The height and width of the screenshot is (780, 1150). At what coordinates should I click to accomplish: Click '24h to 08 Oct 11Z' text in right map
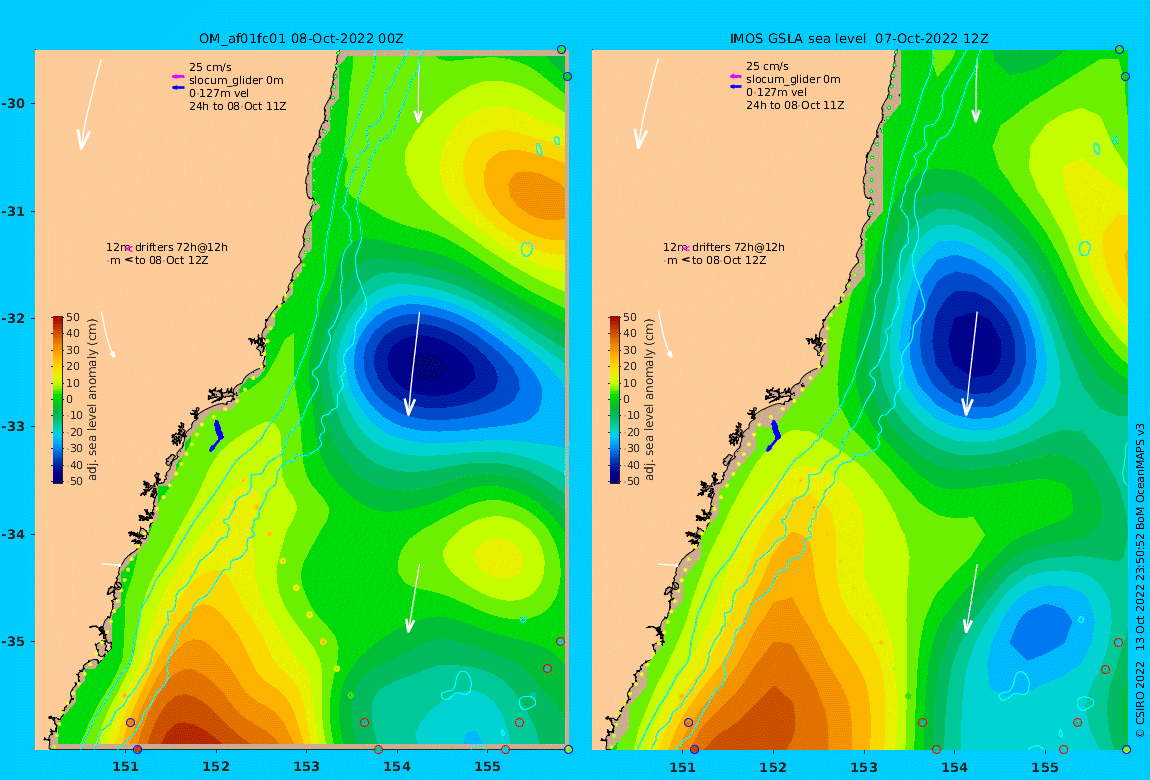point(795,106)
